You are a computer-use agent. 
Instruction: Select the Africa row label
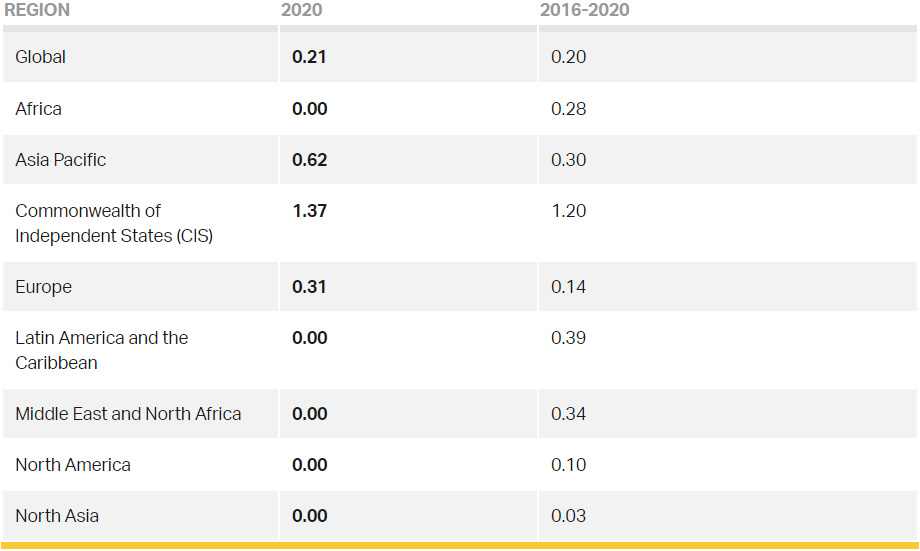click(38, 109)
